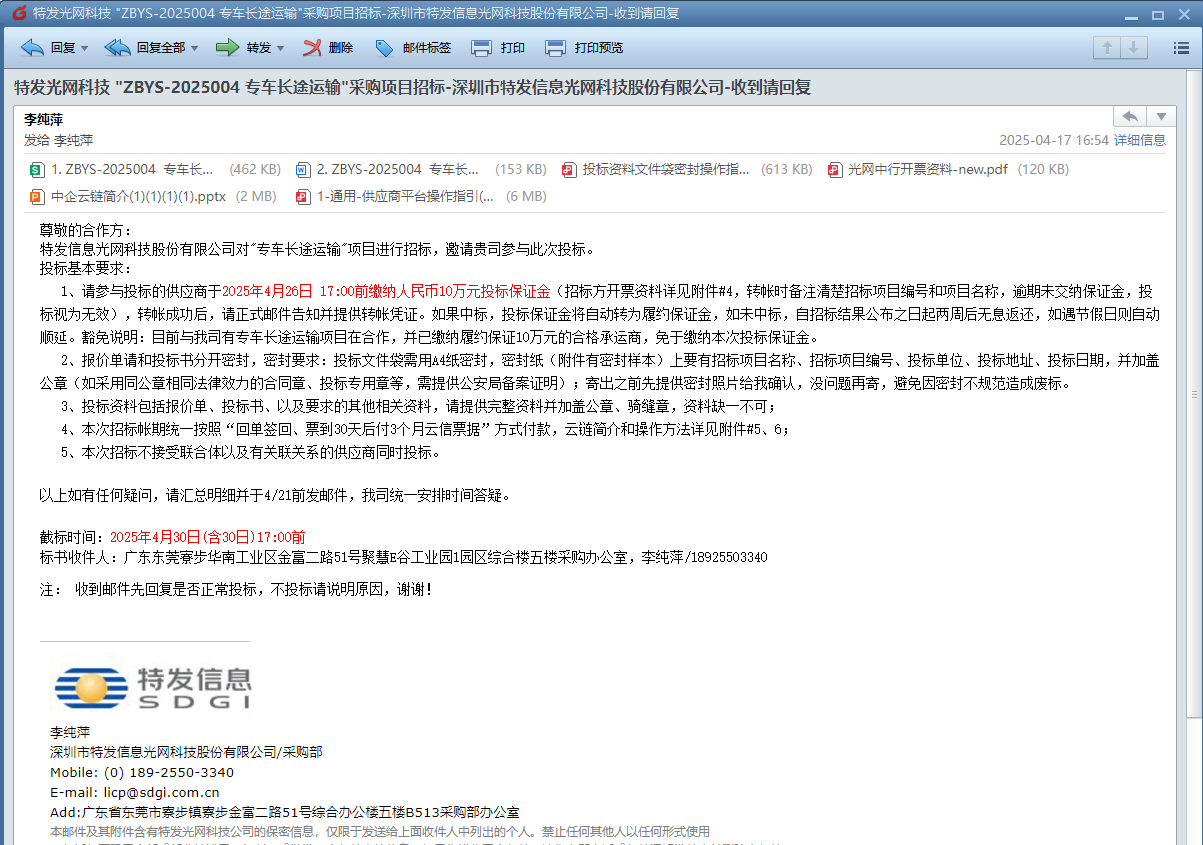Click the line 以上如有任何疑问，请汇总明细
The height and width of the screenshot is (845, 1203).
275,495
